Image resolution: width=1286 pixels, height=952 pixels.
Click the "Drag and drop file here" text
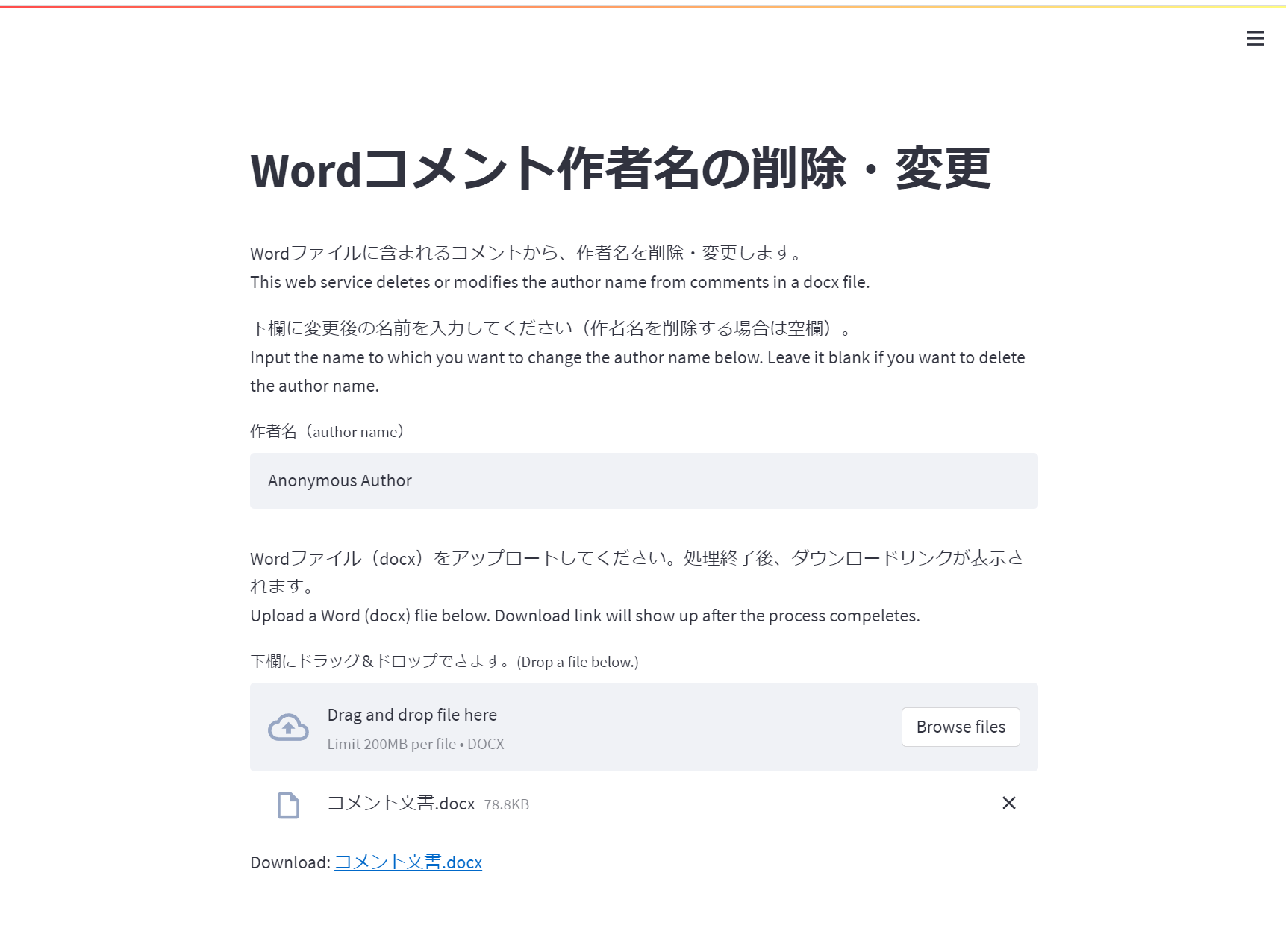click(x=412, y=715)
